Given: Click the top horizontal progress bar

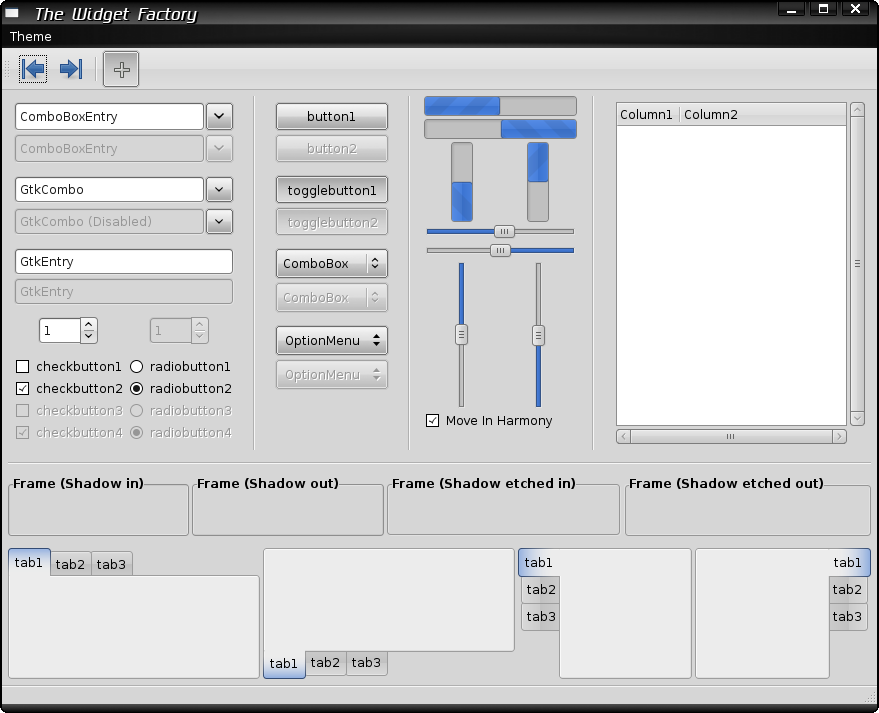Looking at the screenshot, I should point(500,106).
